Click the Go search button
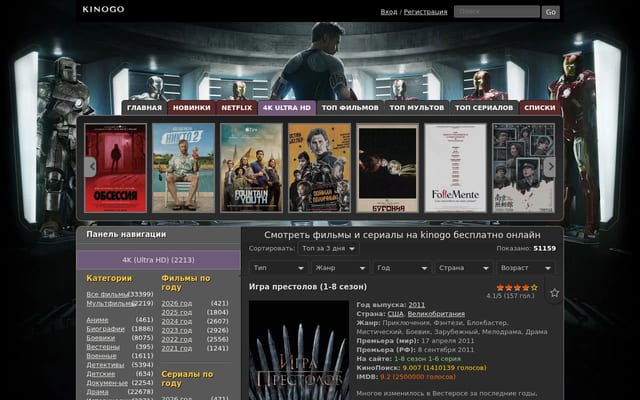This screenshot has width=640, height=400. click(551, 12)
